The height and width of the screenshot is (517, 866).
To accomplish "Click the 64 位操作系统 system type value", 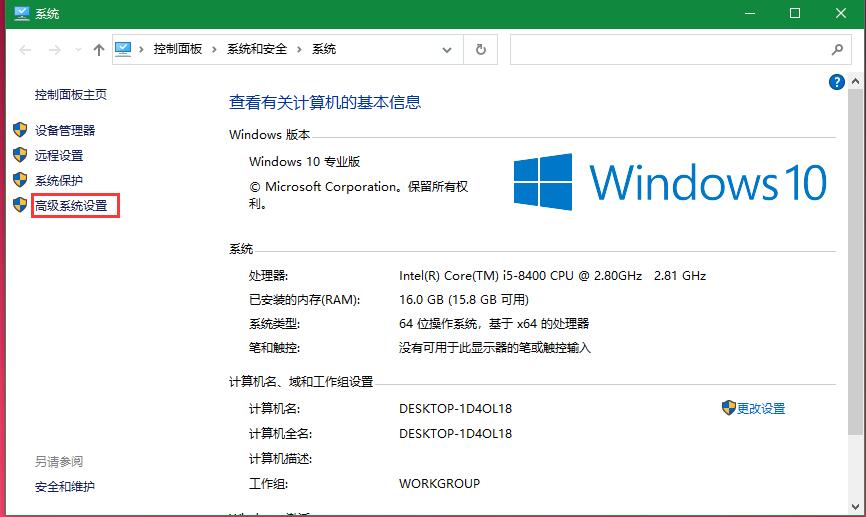I will point(494,324).
